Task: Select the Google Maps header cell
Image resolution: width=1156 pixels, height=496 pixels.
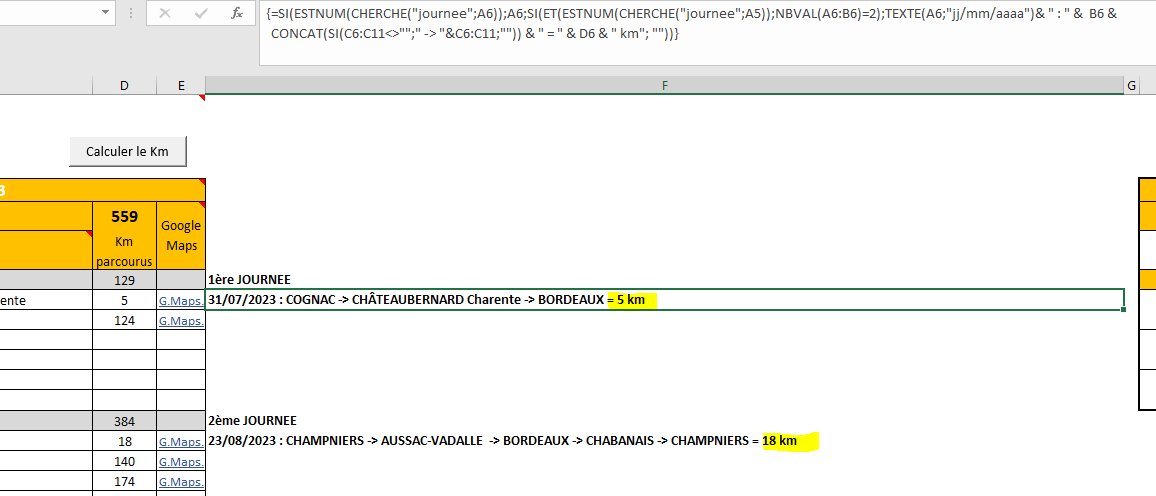Action: (181, 235)
